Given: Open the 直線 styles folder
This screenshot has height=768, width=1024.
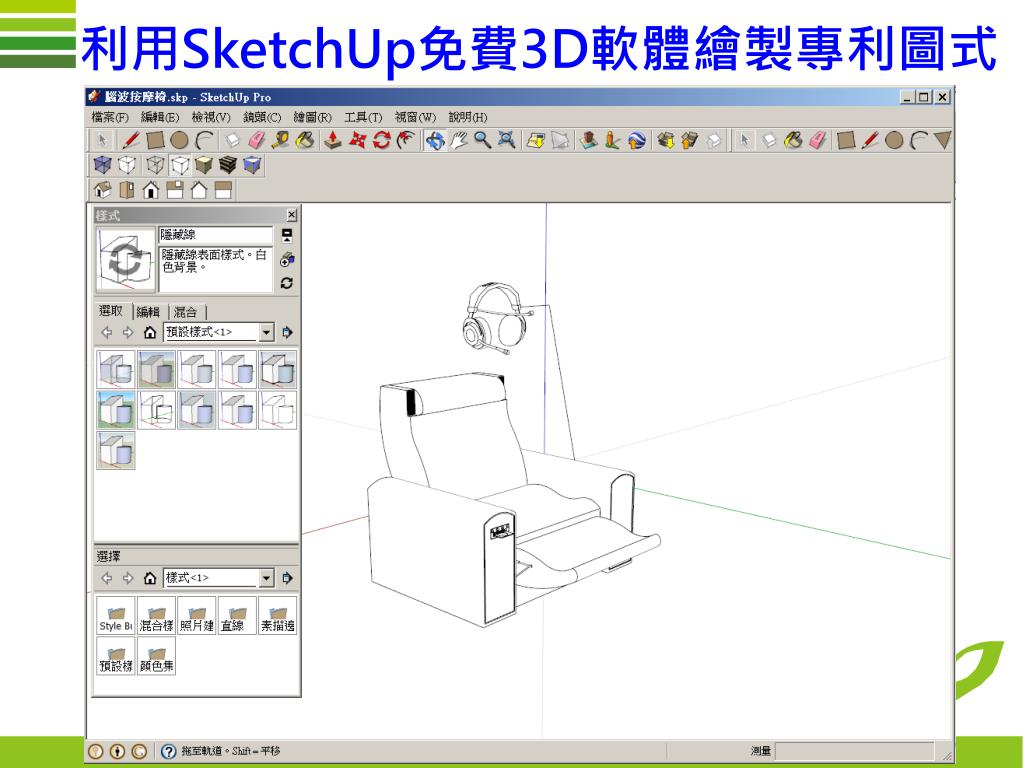Looking at the screenshot, I should pos(237,615).
